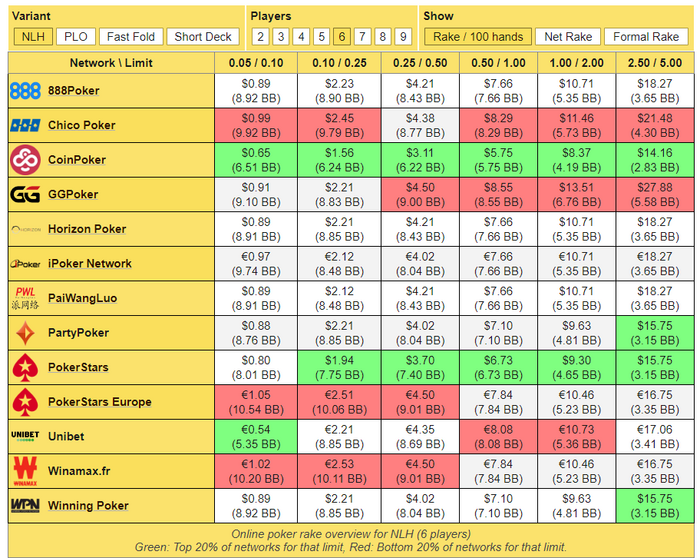Click the Network \ Limit header cell
The image size is (700, 558).
111,63
